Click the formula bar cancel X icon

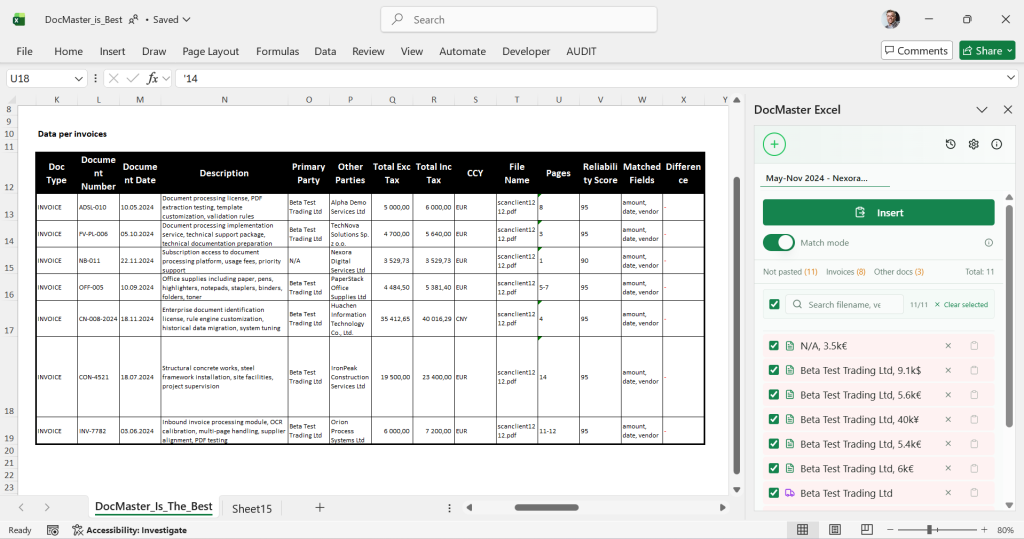point(114,78)
